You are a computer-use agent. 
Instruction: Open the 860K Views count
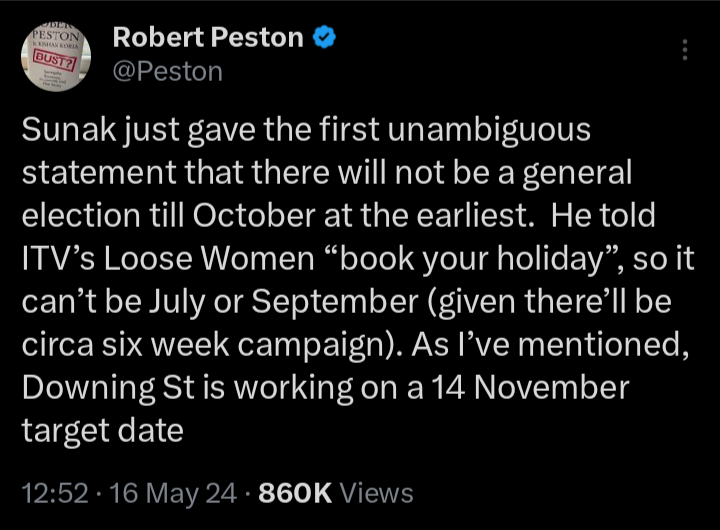336,493
